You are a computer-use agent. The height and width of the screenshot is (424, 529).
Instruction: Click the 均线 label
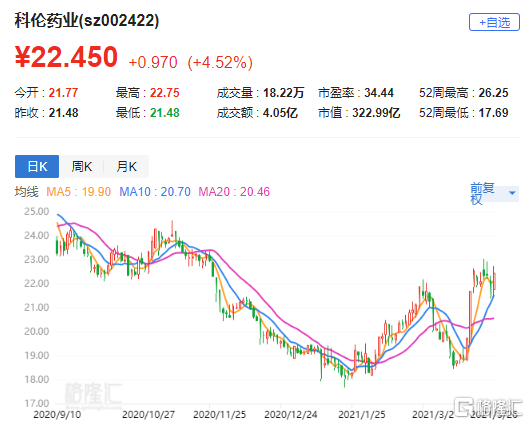27,192
